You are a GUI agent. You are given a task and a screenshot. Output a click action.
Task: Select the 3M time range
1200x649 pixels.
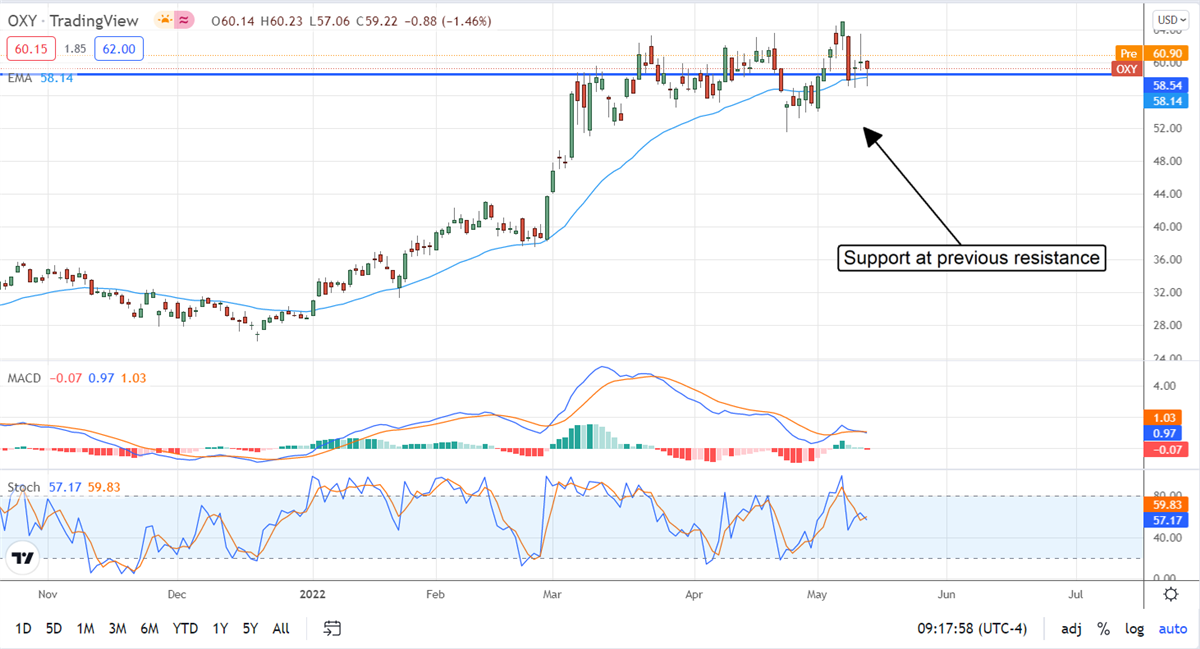[117, 628]
